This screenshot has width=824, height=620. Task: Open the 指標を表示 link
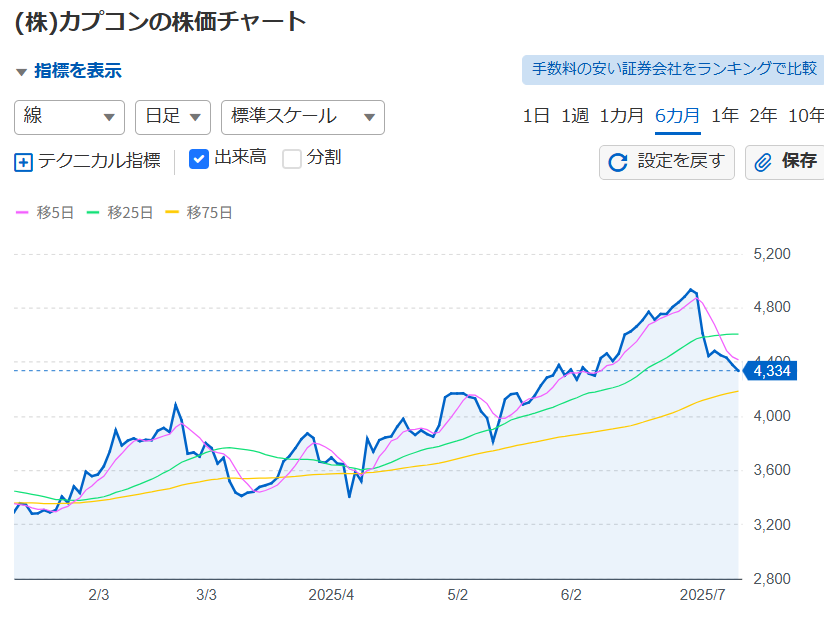tap(78, 70)
